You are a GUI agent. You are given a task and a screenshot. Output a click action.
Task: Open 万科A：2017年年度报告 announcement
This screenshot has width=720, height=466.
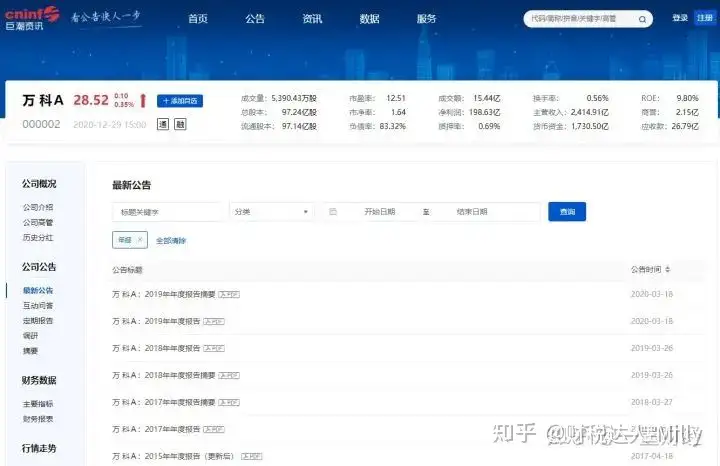(156, 430)
